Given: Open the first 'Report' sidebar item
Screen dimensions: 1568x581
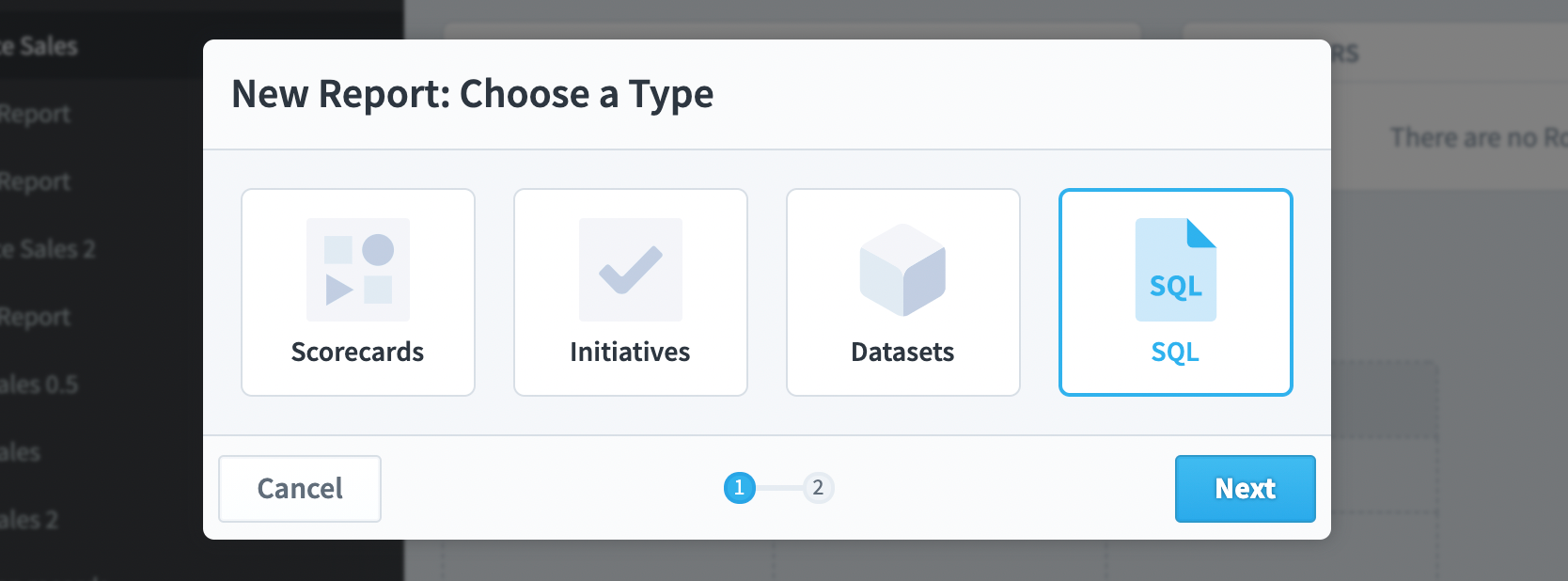Looking at the screenshot, I should point(35,114).
